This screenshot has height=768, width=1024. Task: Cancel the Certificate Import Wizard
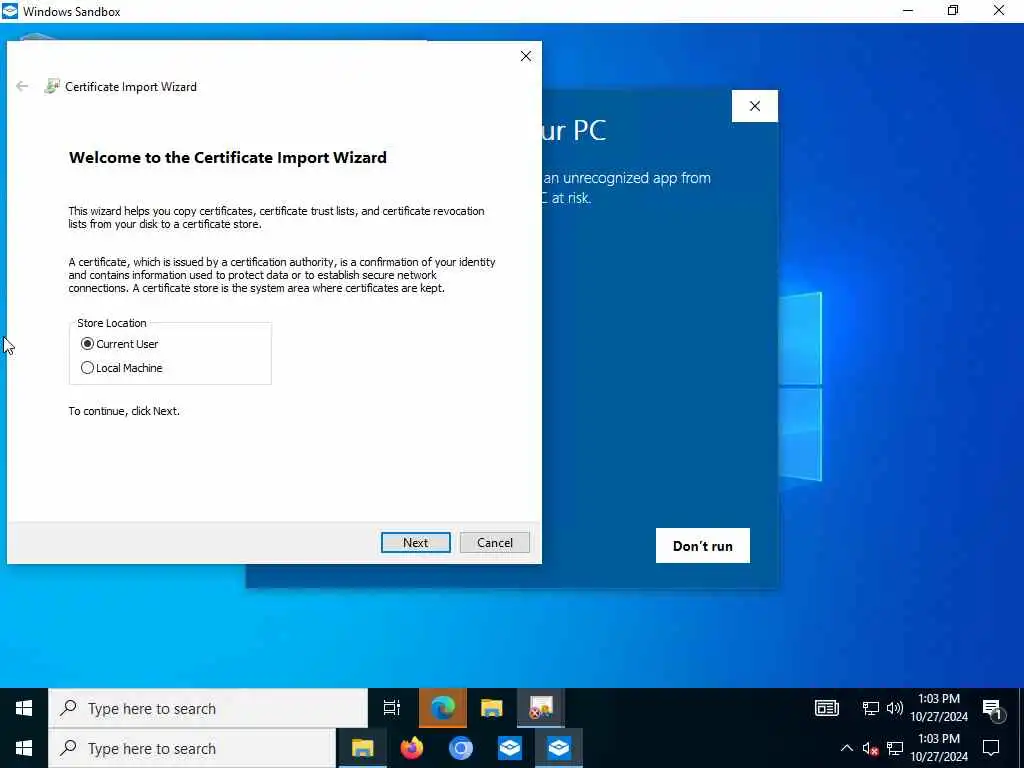[x=494, y=543]
